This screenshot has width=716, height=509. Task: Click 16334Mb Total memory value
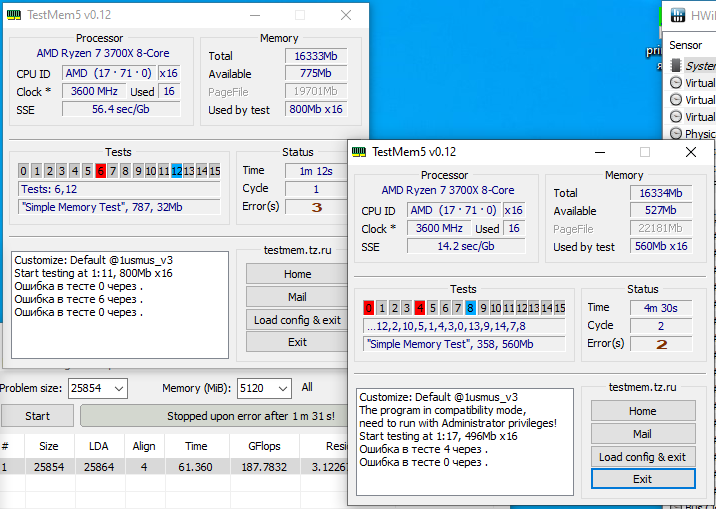[x=661, y=193]
